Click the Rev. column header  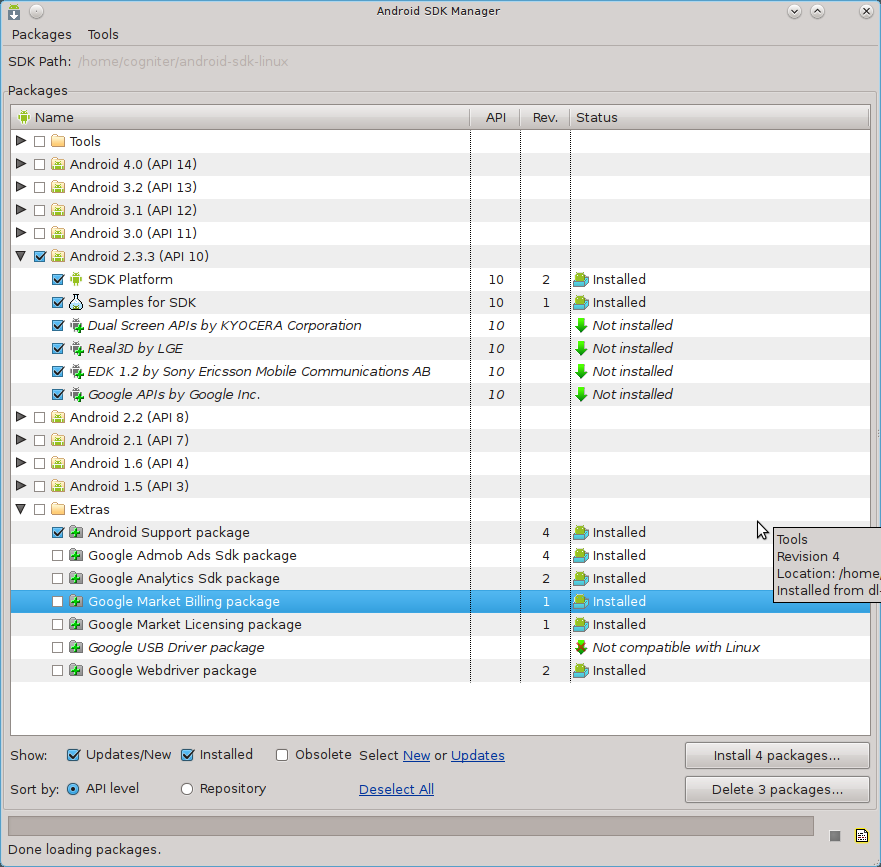[545, 117]
